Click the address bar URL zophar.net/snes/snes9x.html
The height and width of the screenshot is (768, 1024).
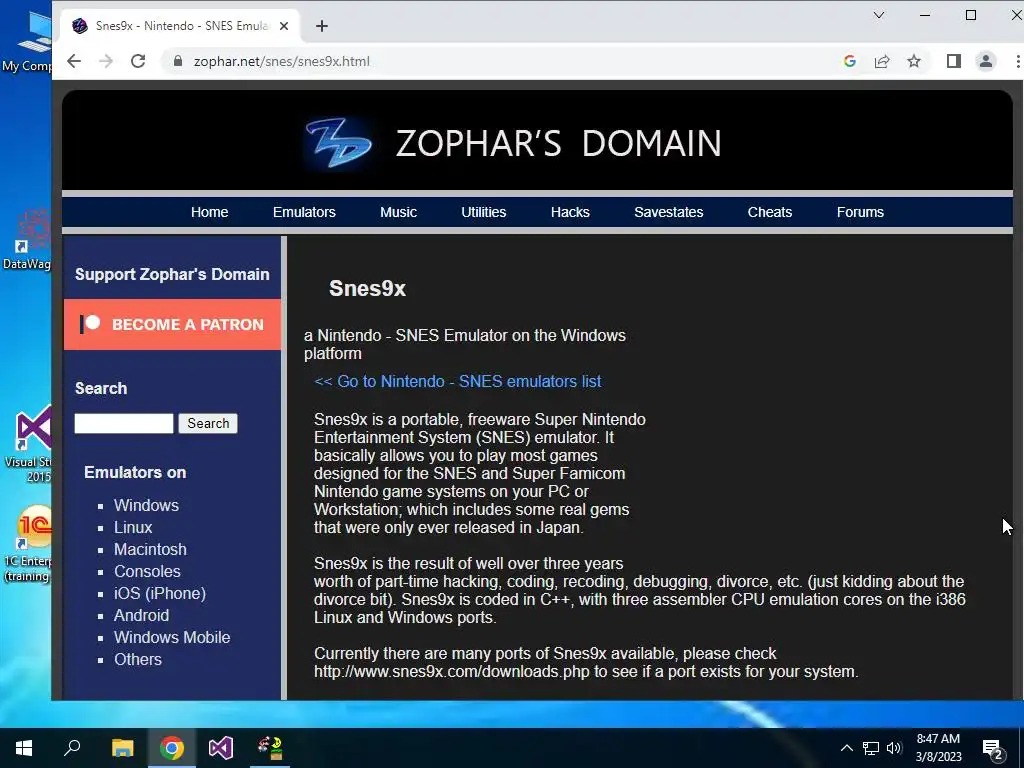click(x=281, y=61)
